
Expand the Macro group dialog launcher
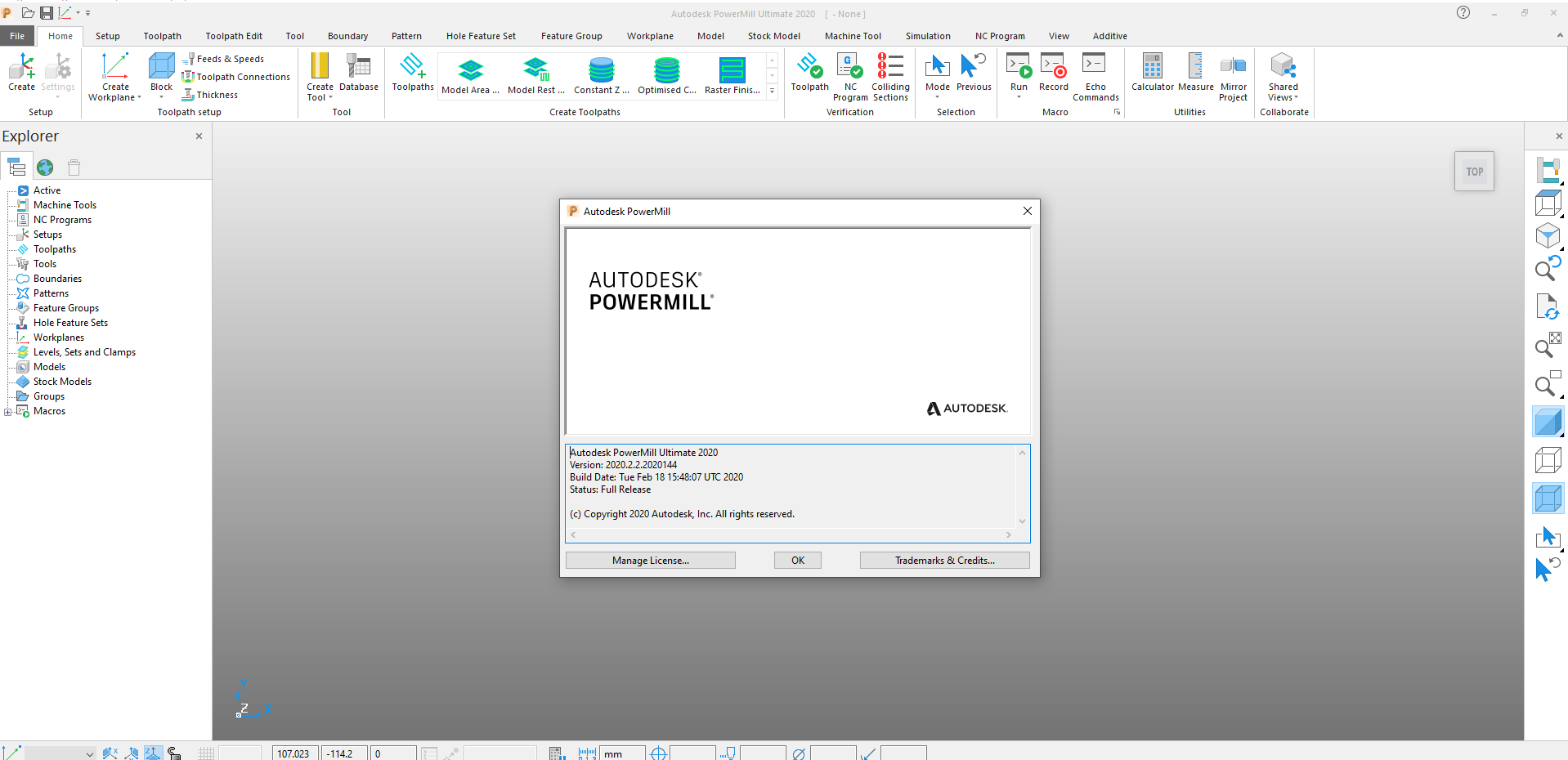(x=1117, y=112)
